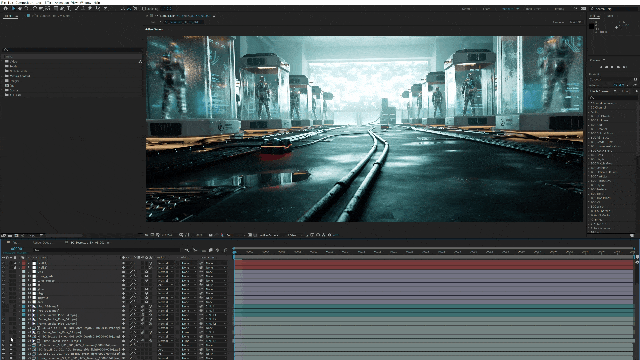Toggle Hide Shy Layers switch in timeline header

(x=204, y=250)
